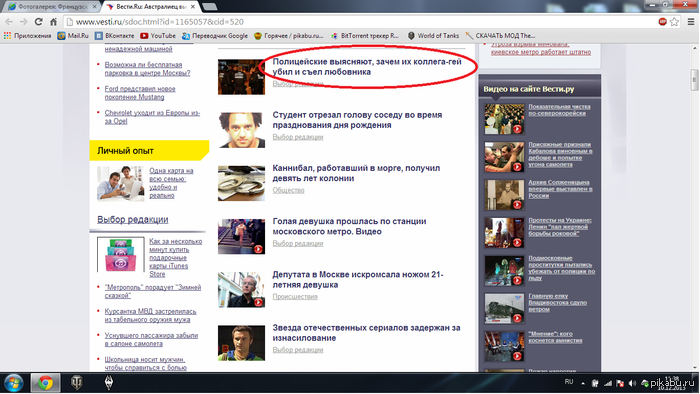Open the YouTube bookmark
This screenshot has height=394, width=700.
158,36
